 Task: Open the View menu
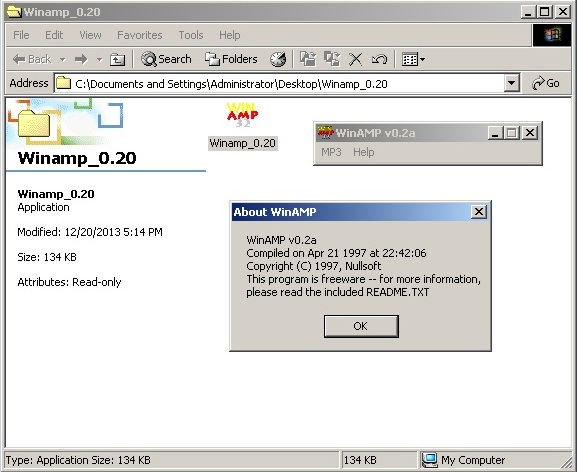click(x=90, y=35)
